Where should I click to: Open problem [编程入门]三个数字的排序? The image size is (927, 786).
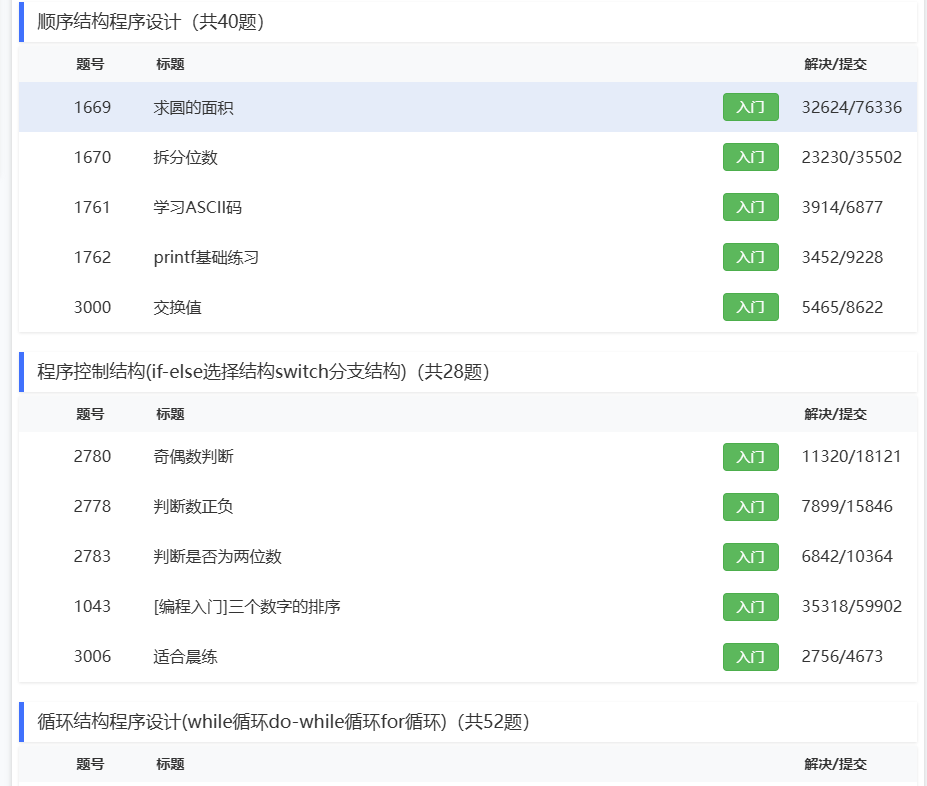[247, 606]
